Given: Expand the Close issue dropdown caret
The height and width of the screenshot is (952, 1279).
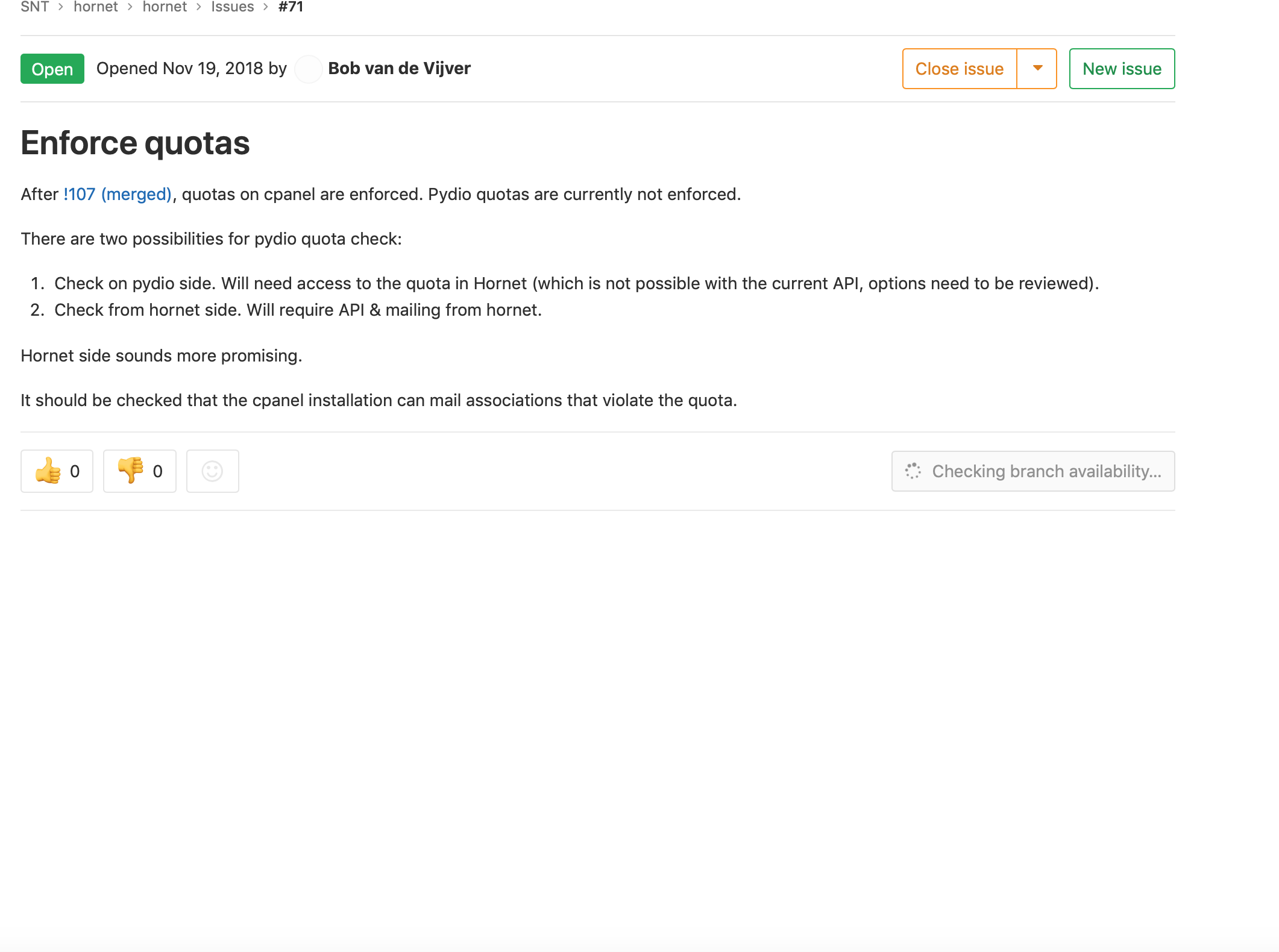Looking at the screenshot, I should point(1037,69).
